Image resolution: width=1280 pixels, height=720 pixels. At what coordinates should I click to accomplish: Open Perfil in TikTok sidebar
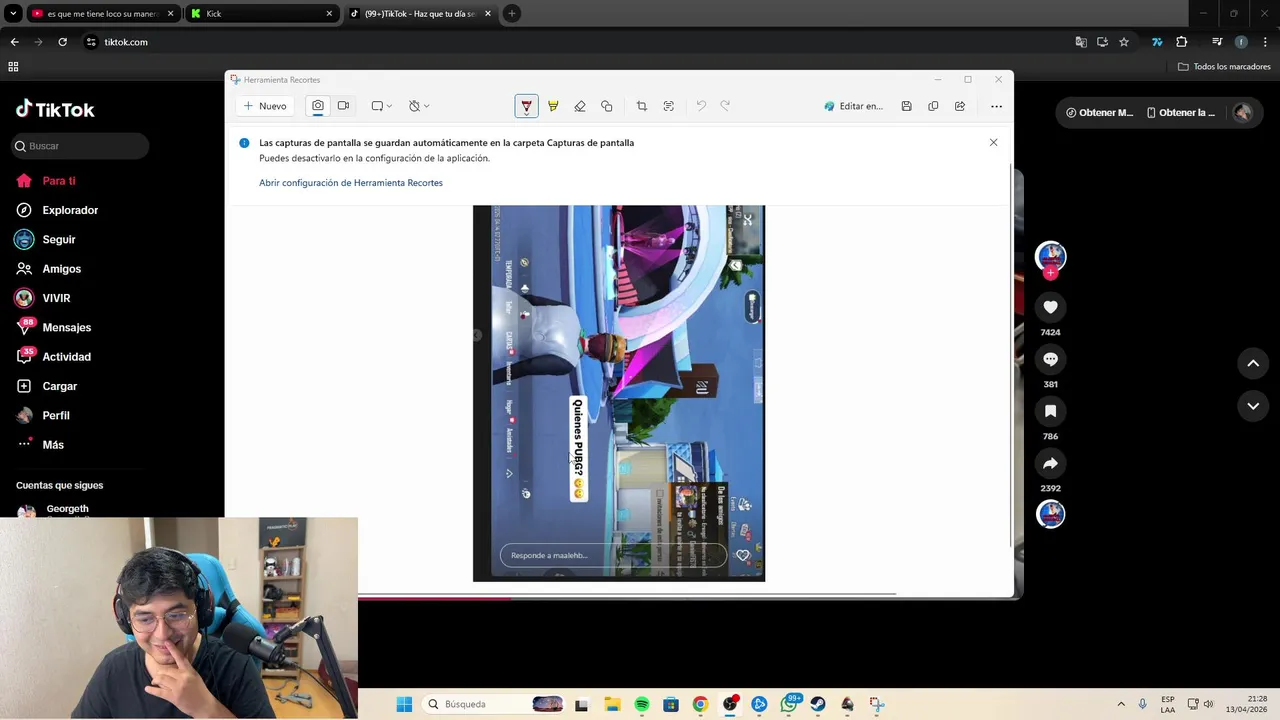[43, 415]
